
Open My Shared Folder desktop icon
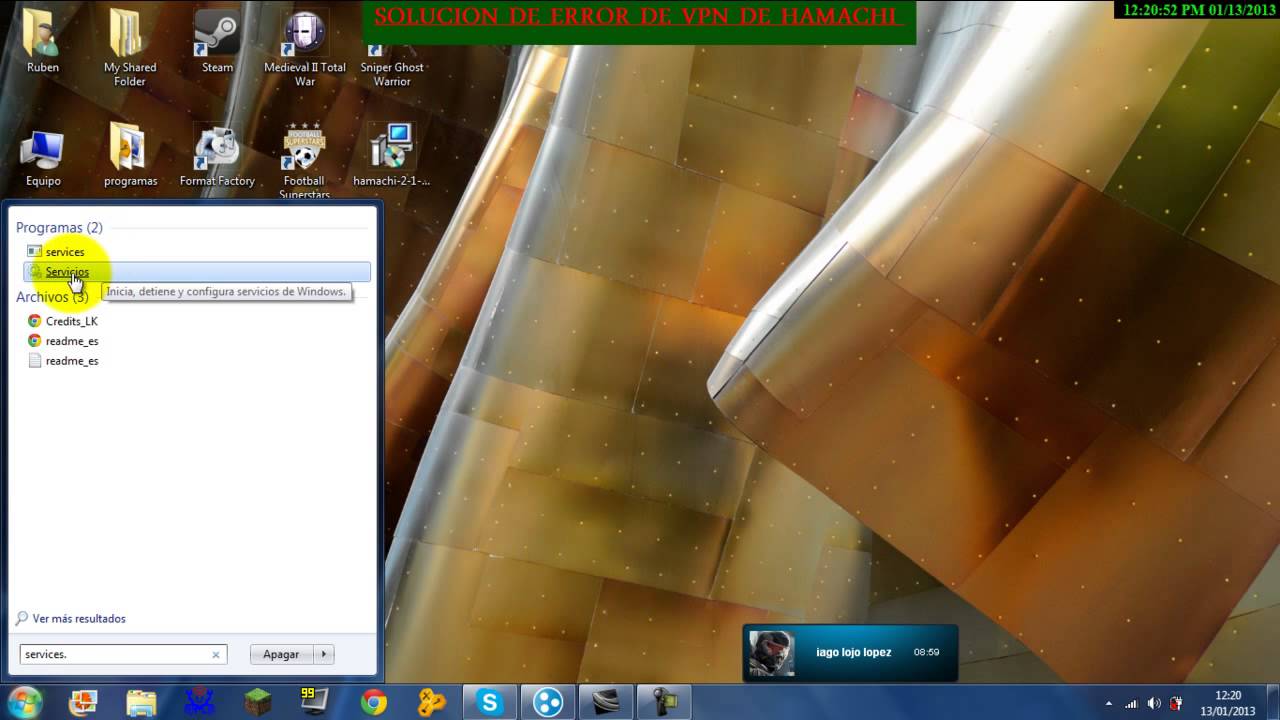click(x=130, y=48)
